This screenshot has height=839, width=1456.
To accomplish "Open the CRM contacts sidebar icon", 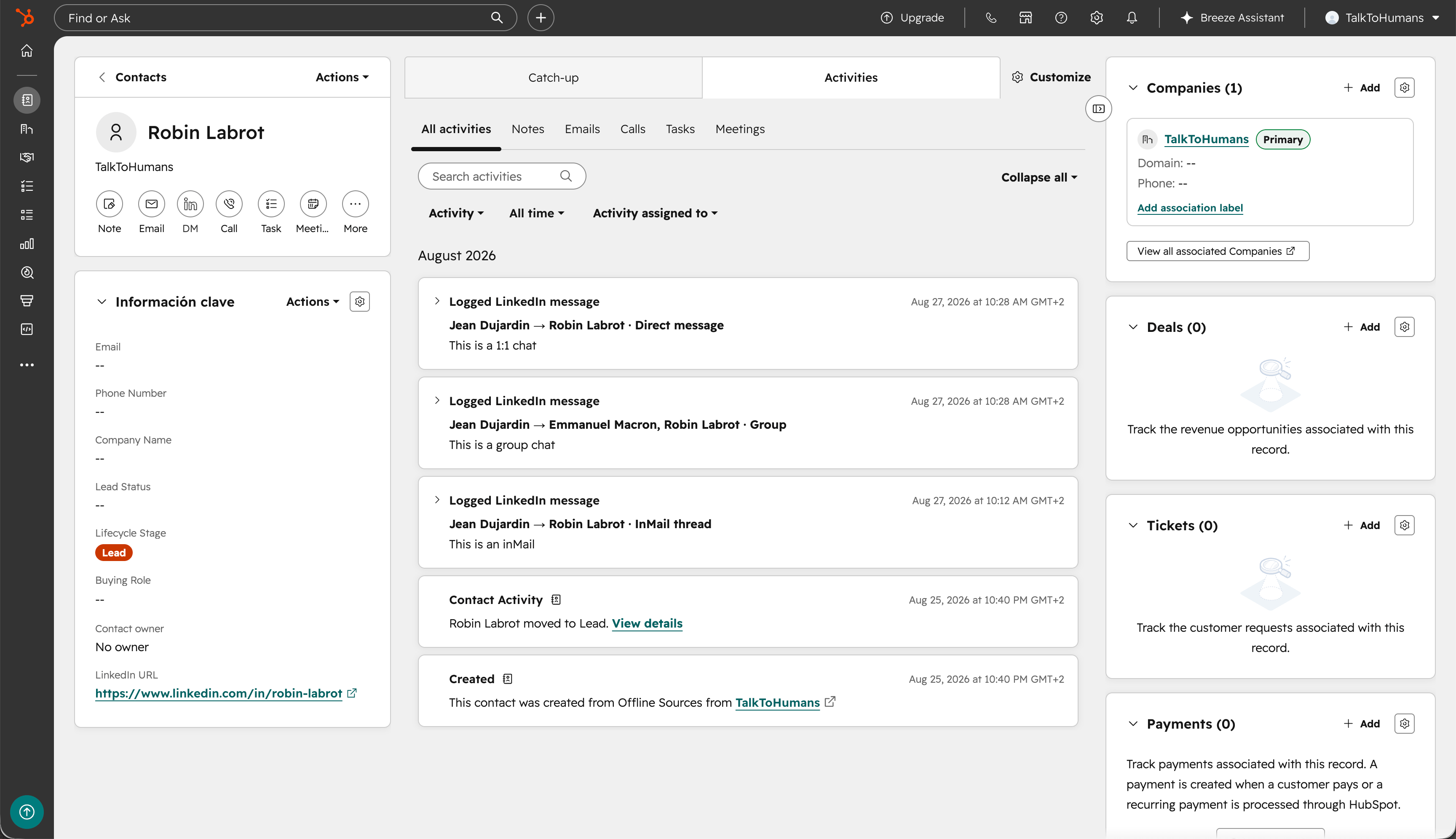I will [27, 100].
